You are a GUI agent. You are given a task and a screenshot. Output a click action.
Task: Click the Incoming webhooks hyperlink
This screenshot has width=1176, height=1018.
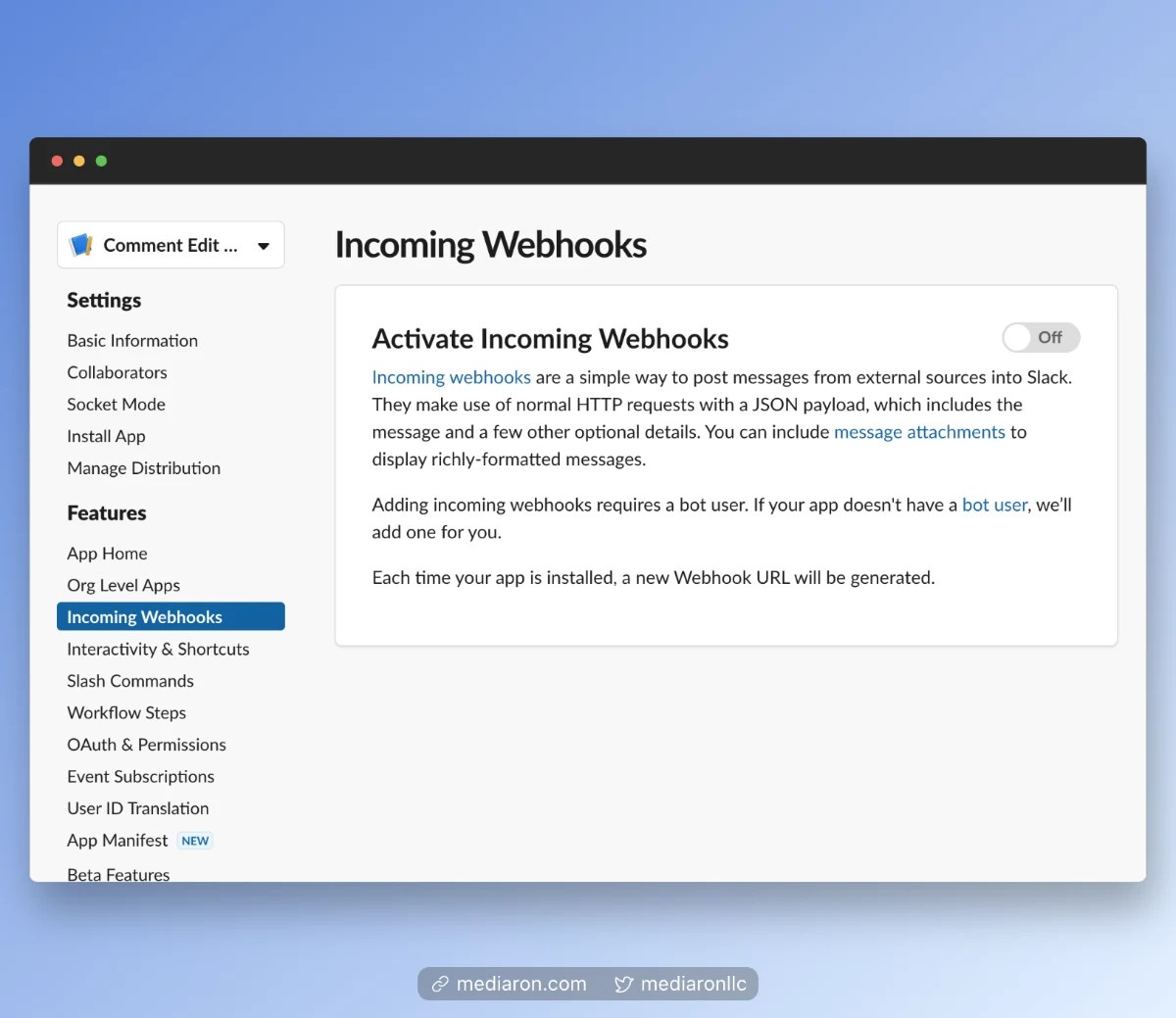click(x=451, y=377)
